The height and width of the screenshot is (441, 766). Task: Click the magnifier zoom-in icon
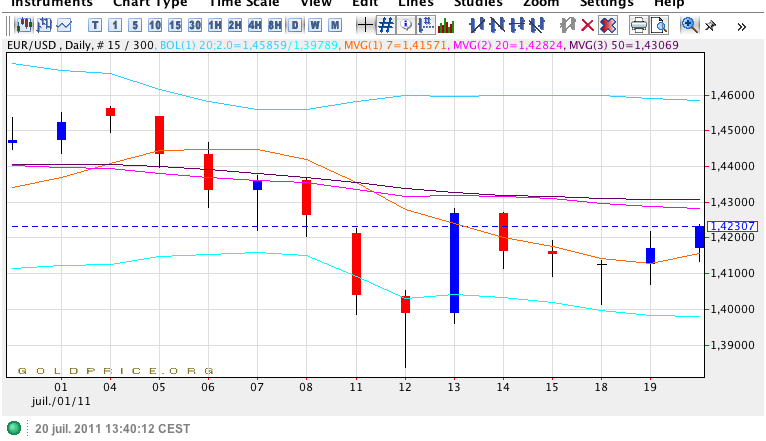pos(689,25)
